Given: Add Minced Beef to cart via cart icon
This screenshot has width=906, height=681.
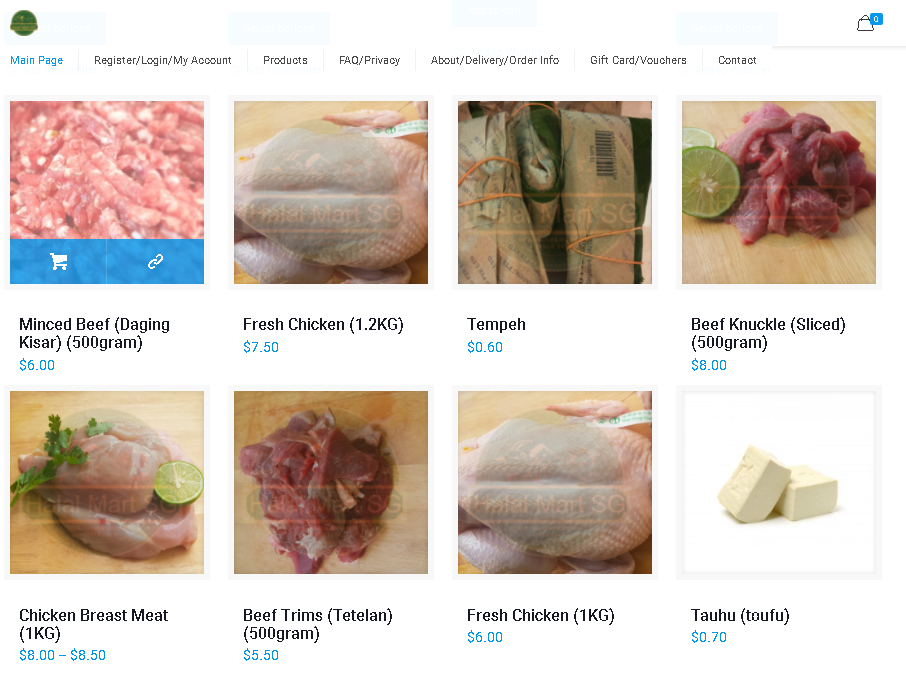Looking at the screenshot, I should [58, 262].
